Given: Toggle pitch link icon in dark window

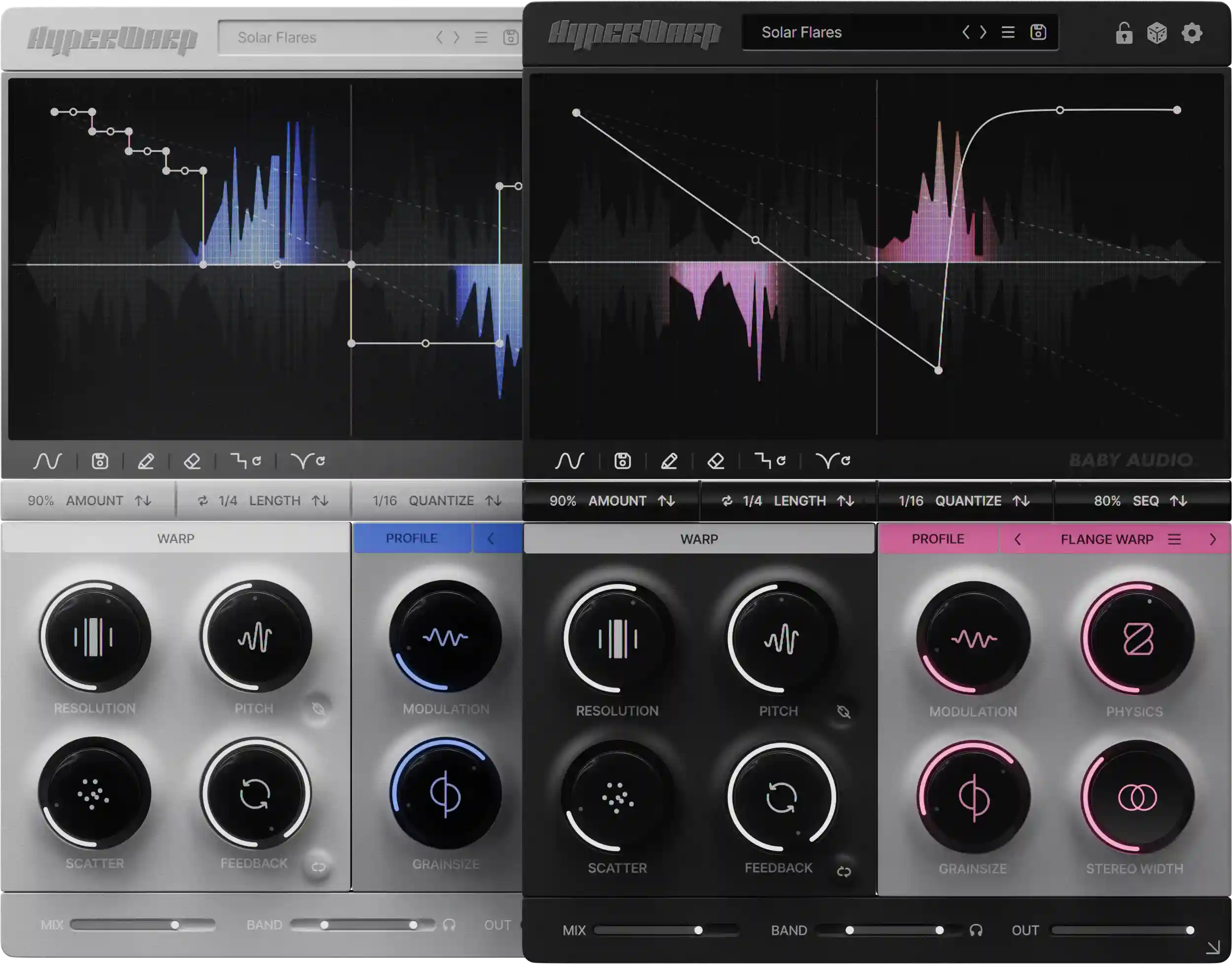Looking at the screenshot, I should (x=844, y=712).
